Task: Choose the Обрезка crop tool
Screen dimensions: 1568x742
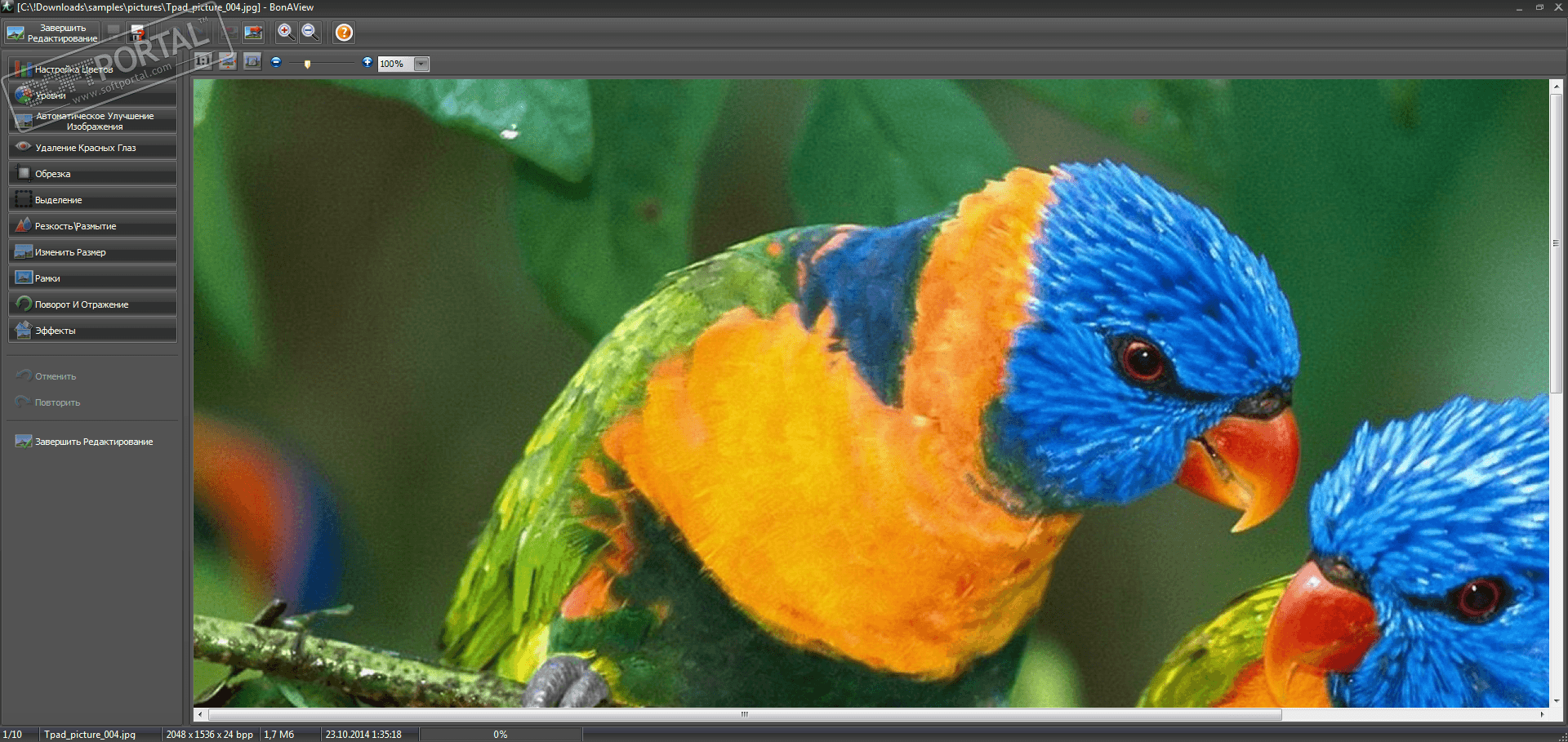Action: click(x=92, y=174)
